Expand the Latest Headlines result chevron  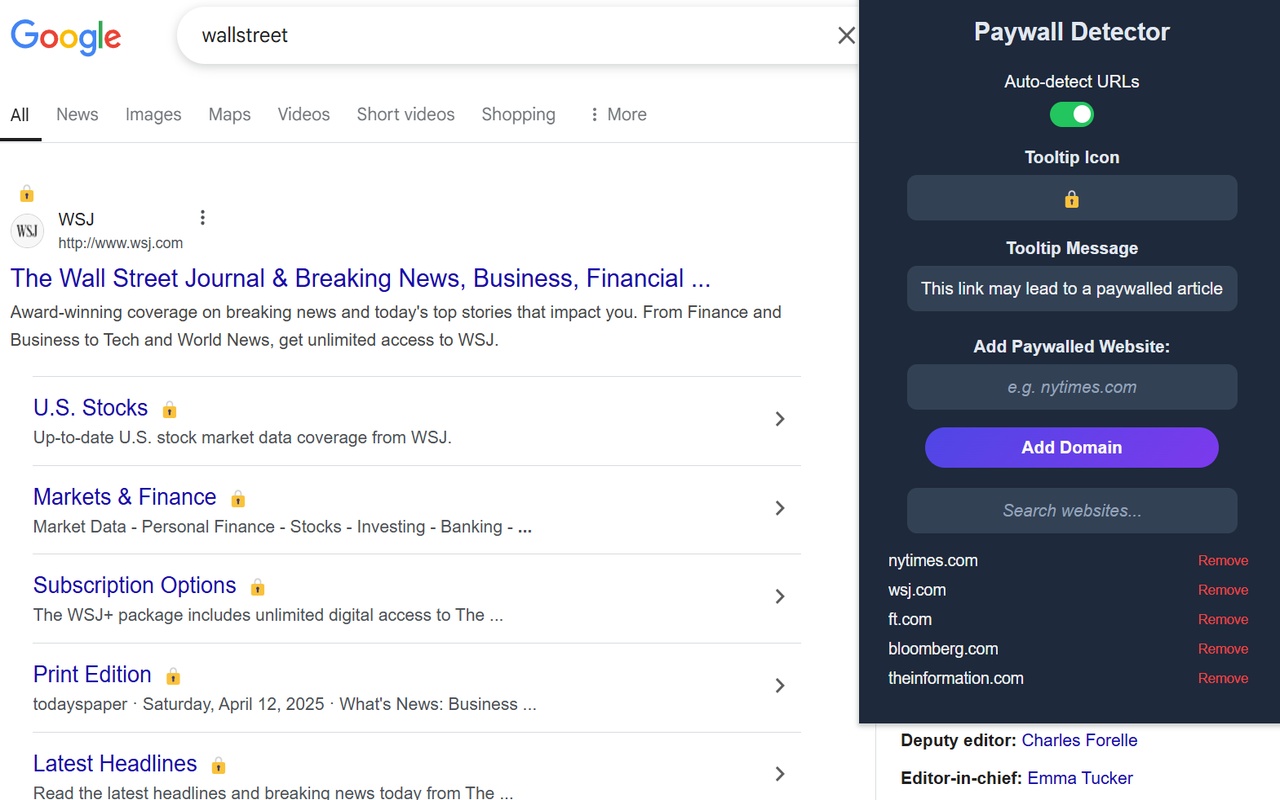tap(780, 773)
